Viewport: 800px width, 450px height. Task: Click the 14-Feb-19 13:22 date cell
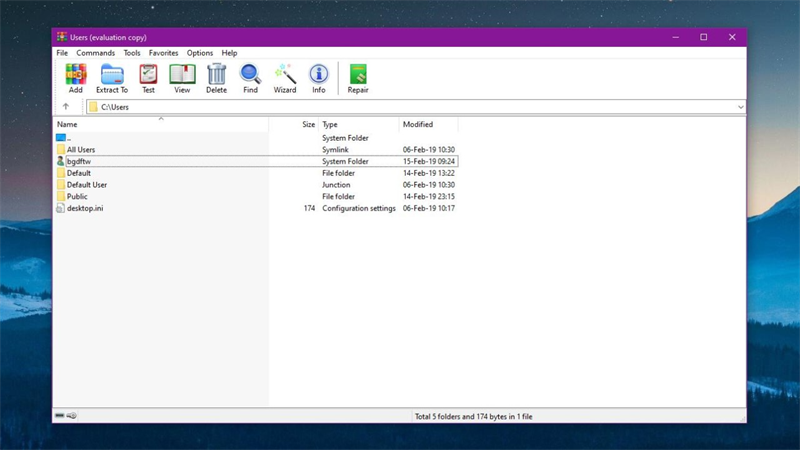[x=429, y=173]
